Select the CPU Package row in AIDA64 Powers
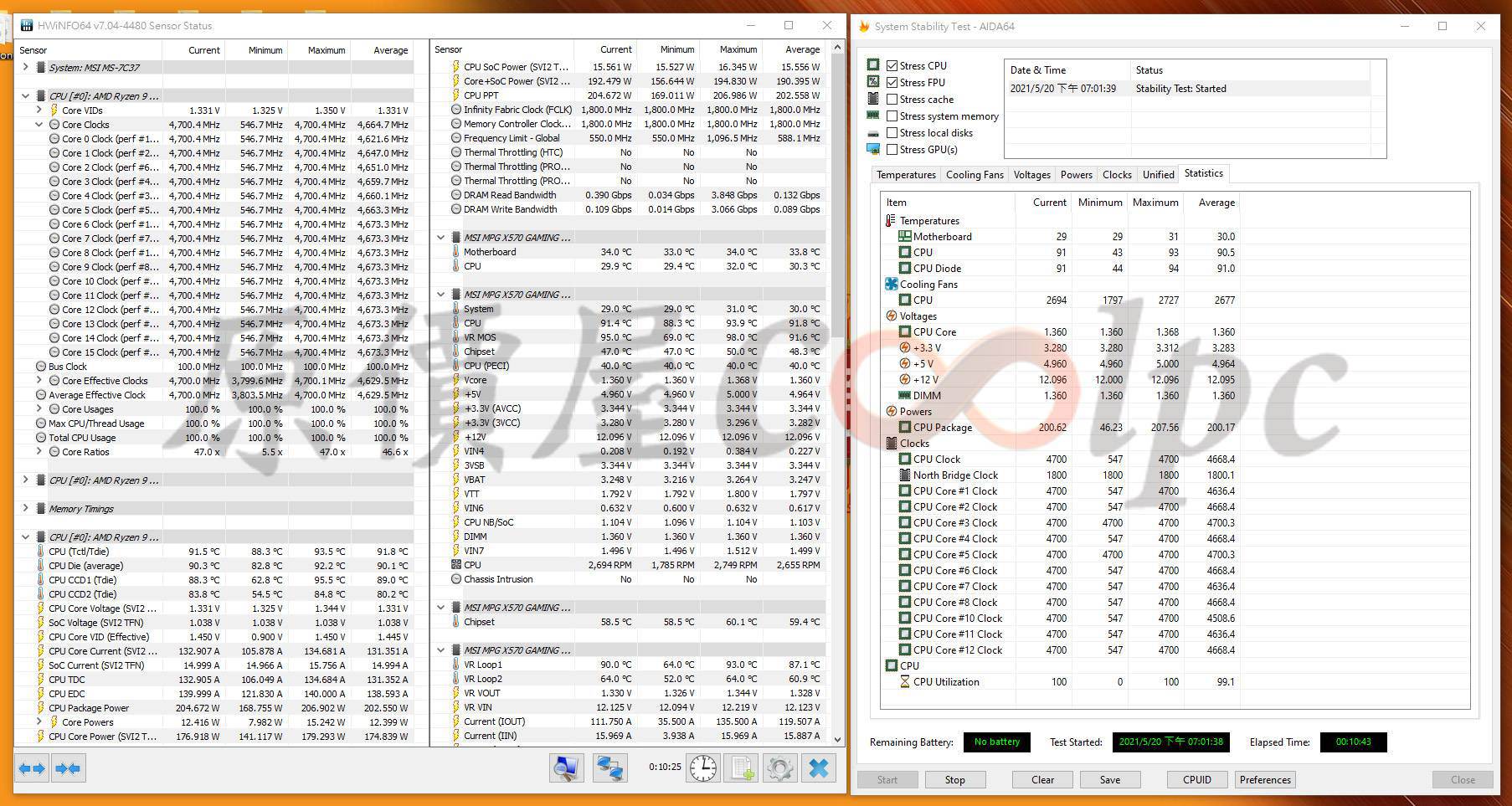 pyautogui.click(x=1060, y=428)
